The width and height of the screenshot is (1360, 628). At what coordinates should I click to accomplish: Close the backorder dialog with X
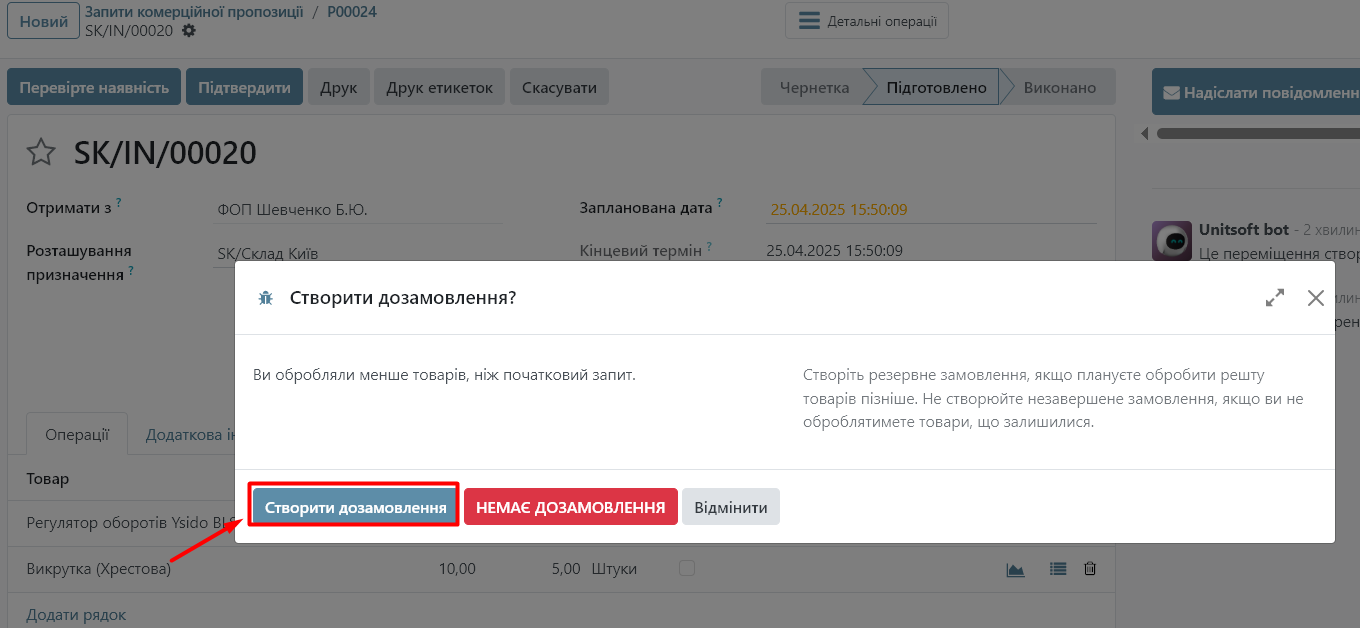1315,298
